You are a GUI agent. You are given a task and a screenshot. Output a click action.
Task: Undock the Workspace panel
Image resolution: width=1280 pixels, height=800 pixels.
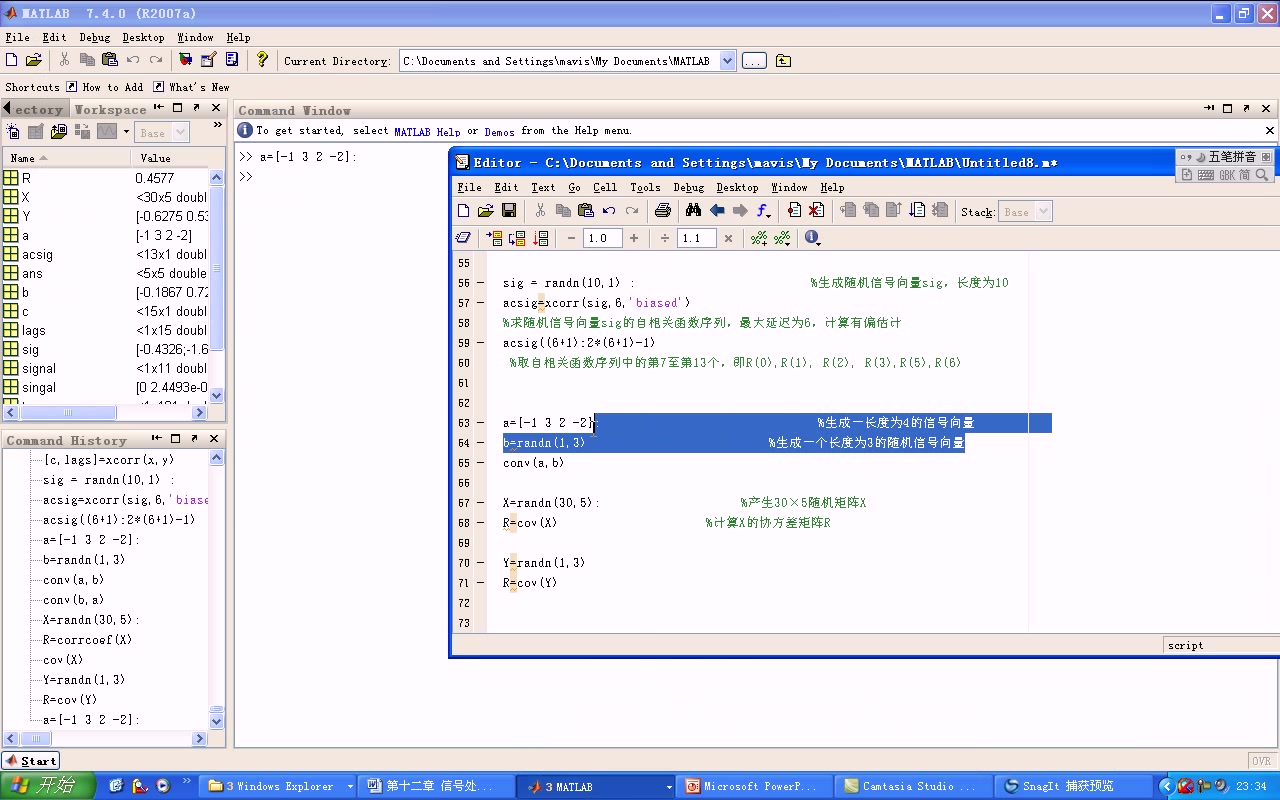pyautogui.click(x=196, y=107)
